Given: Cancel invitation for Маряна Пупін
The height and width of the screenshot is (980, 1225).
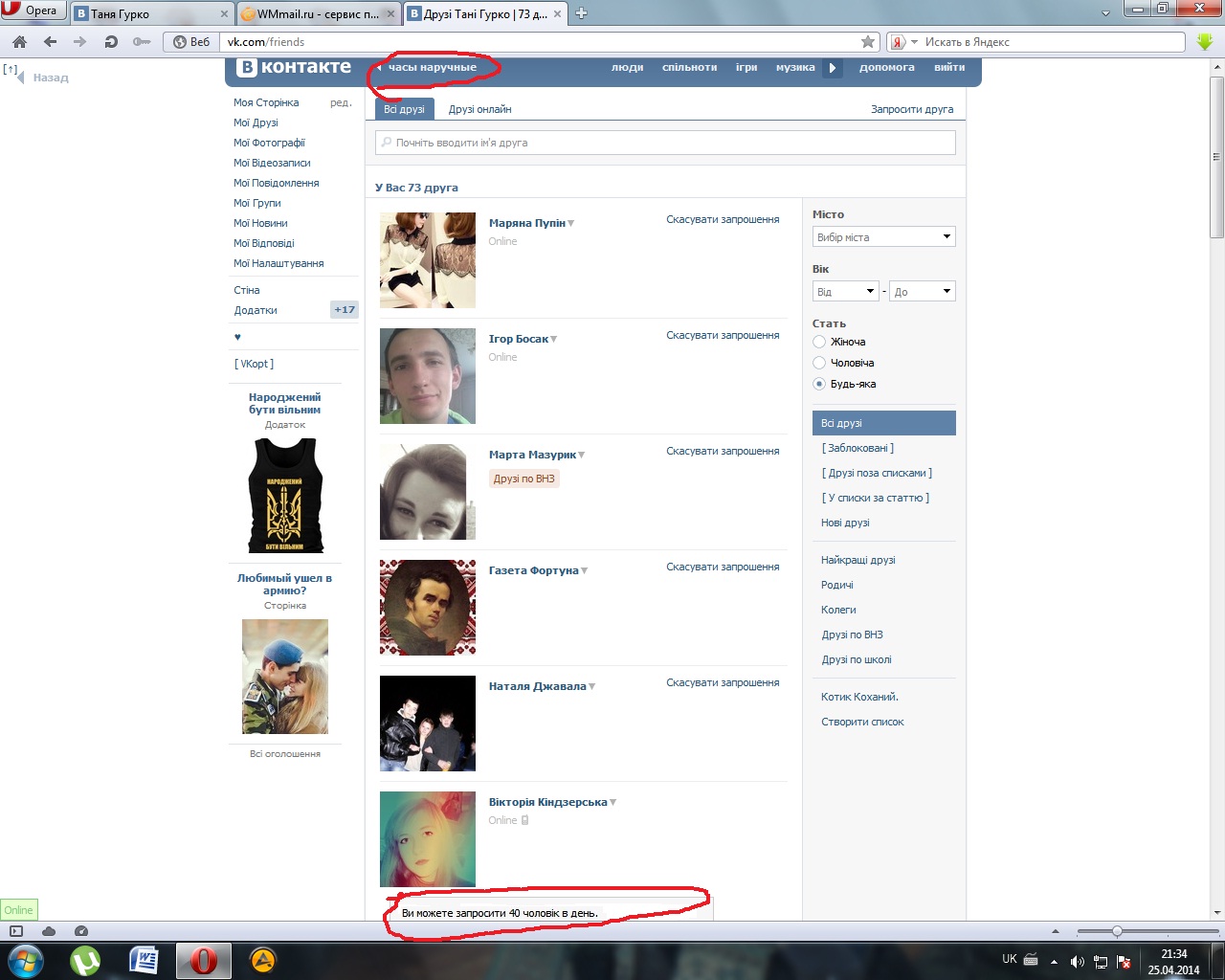Looking at the screenshot, I should pyautogui.click(x=723, y=220).
